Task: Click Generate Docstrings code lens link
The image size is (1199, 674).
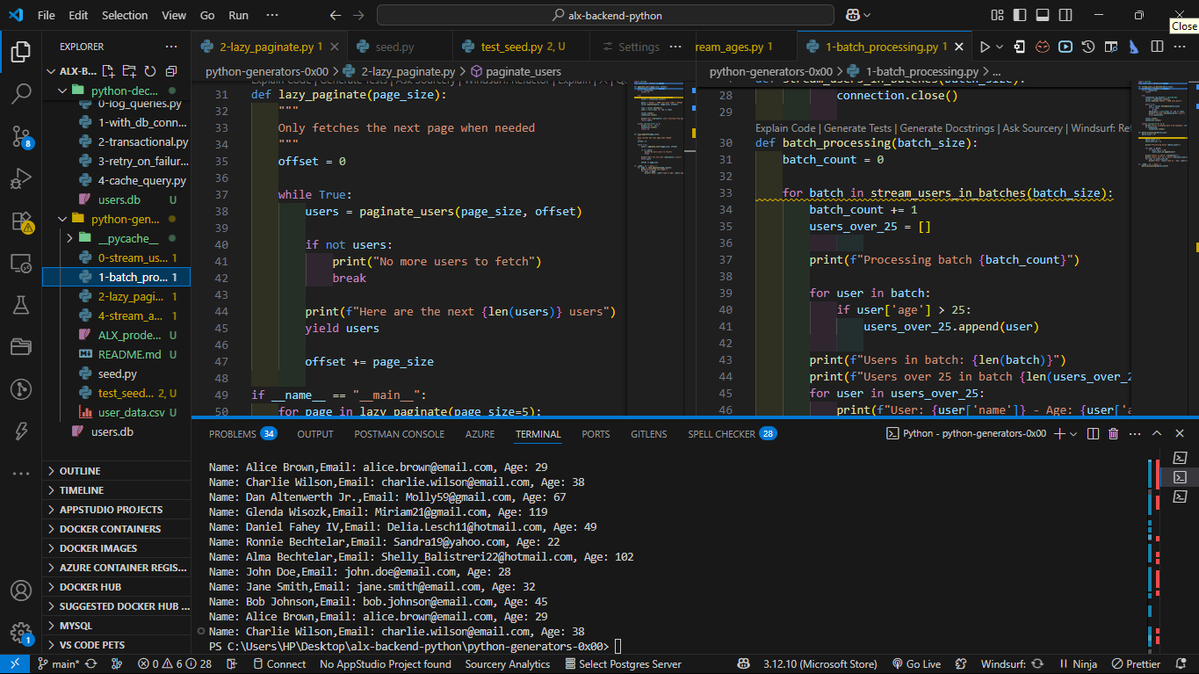Action: click(947, 128)
